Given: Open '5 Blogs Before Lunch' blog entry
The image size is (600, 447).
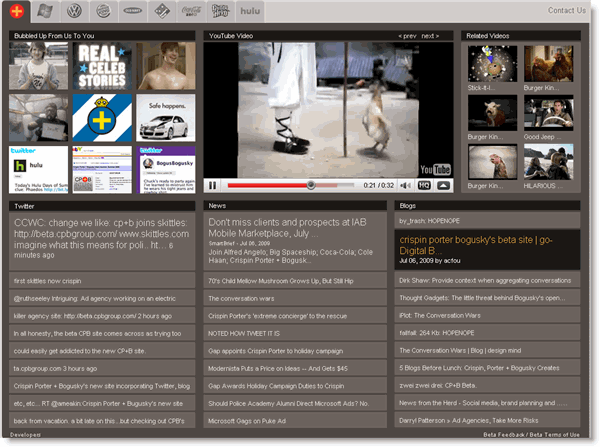Looking at the screenshot, I should 488,368.
